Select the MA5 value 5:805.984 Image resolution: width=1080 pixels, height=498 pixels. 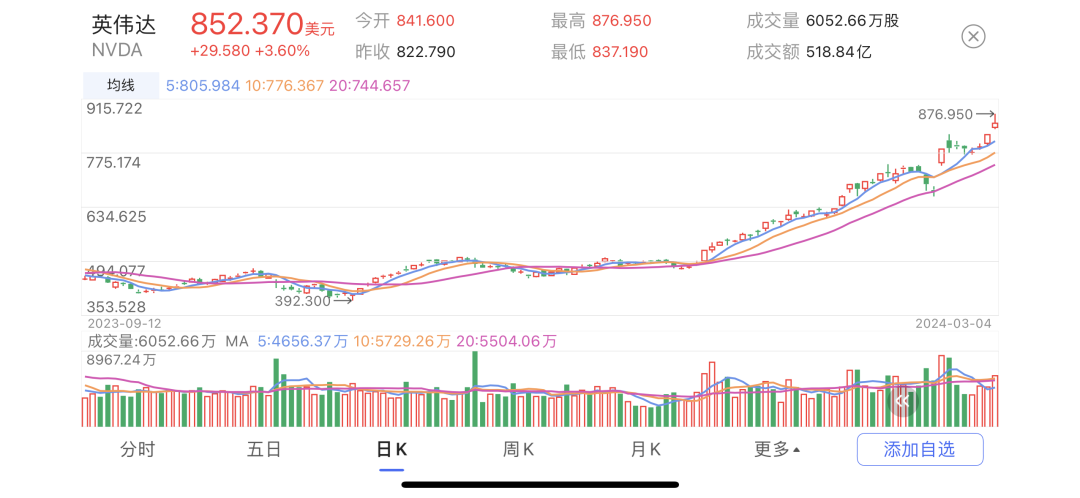(x=203, y=86)
